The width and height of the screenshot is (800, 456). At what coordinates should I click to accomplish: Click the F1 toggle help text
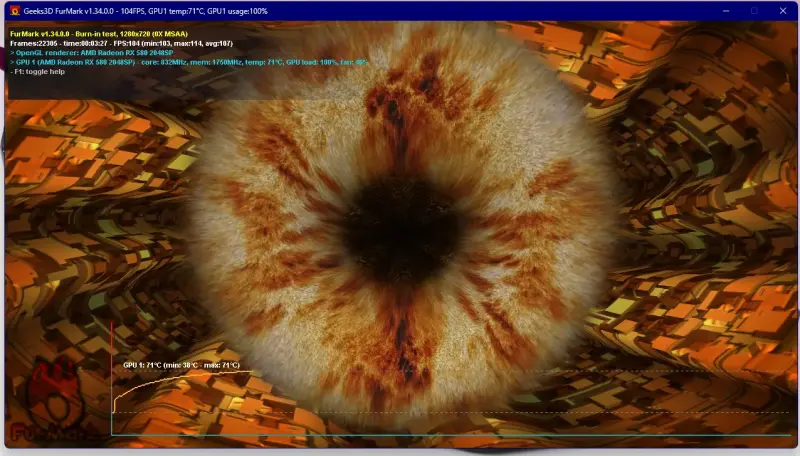click(36, 71)
